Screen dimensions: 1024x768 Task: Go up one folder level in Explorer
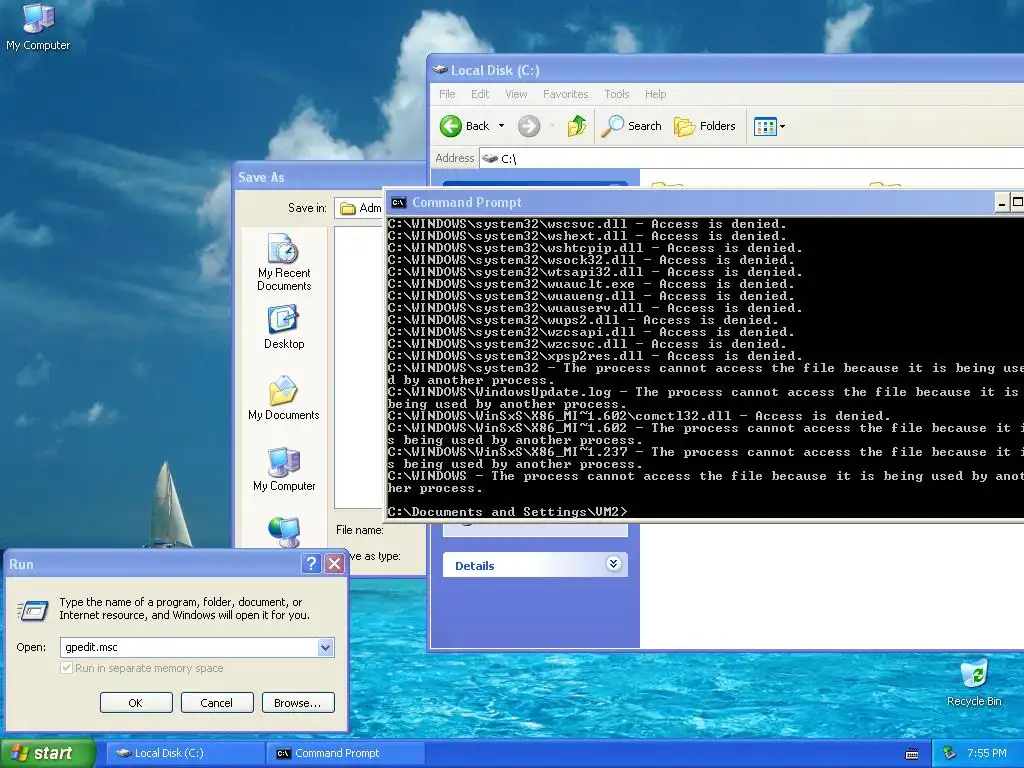[577, 126]
